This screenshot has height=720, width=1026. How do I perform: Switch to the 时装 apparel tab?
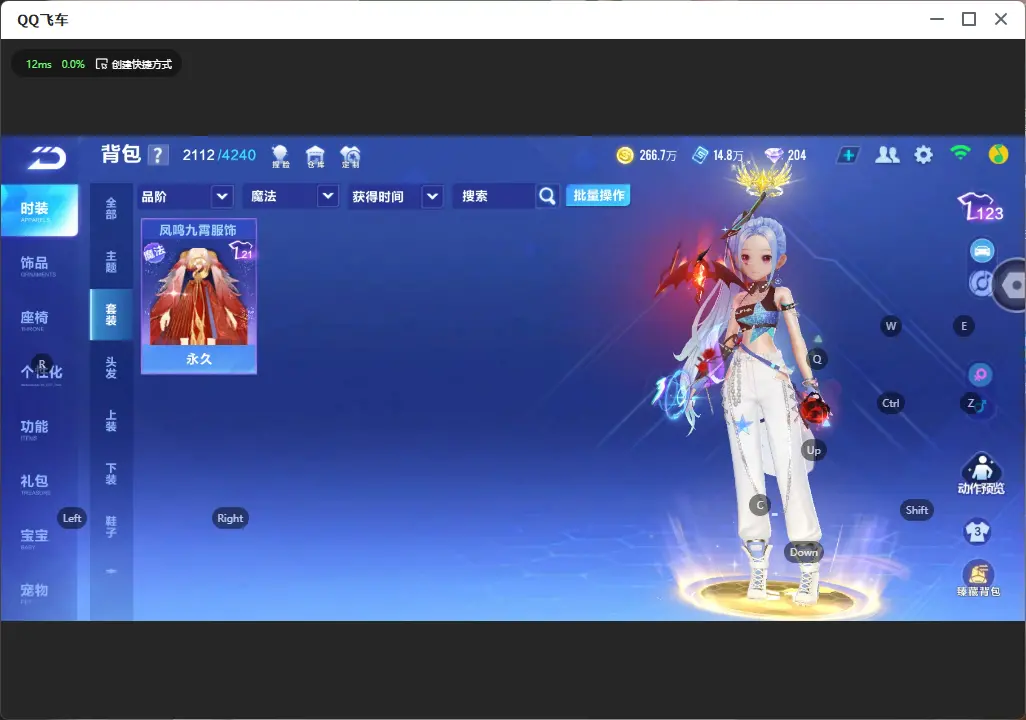(x=39, y=209)
